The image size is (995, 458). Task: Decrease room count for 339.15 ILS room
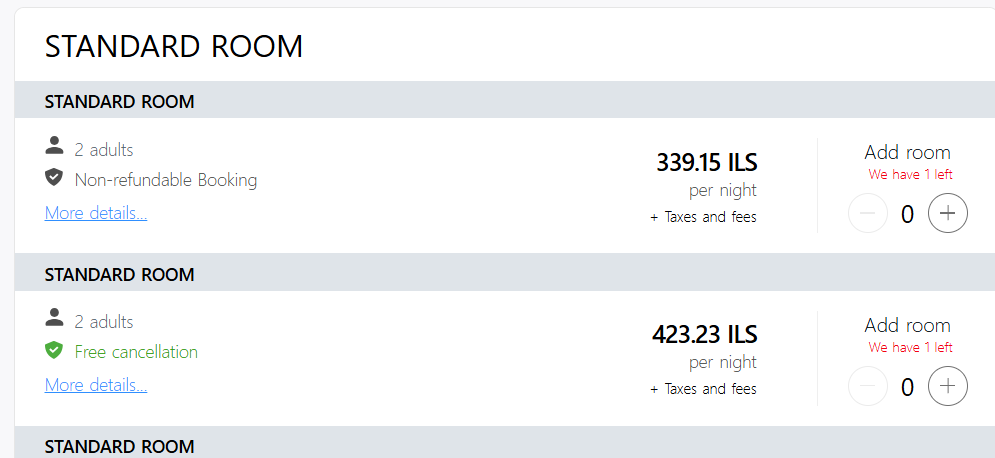[867, 213]
